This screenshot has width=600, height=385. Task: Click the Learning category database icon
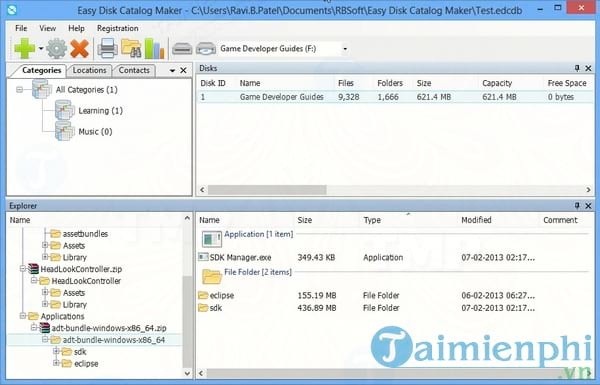click(x=64, y=110)
